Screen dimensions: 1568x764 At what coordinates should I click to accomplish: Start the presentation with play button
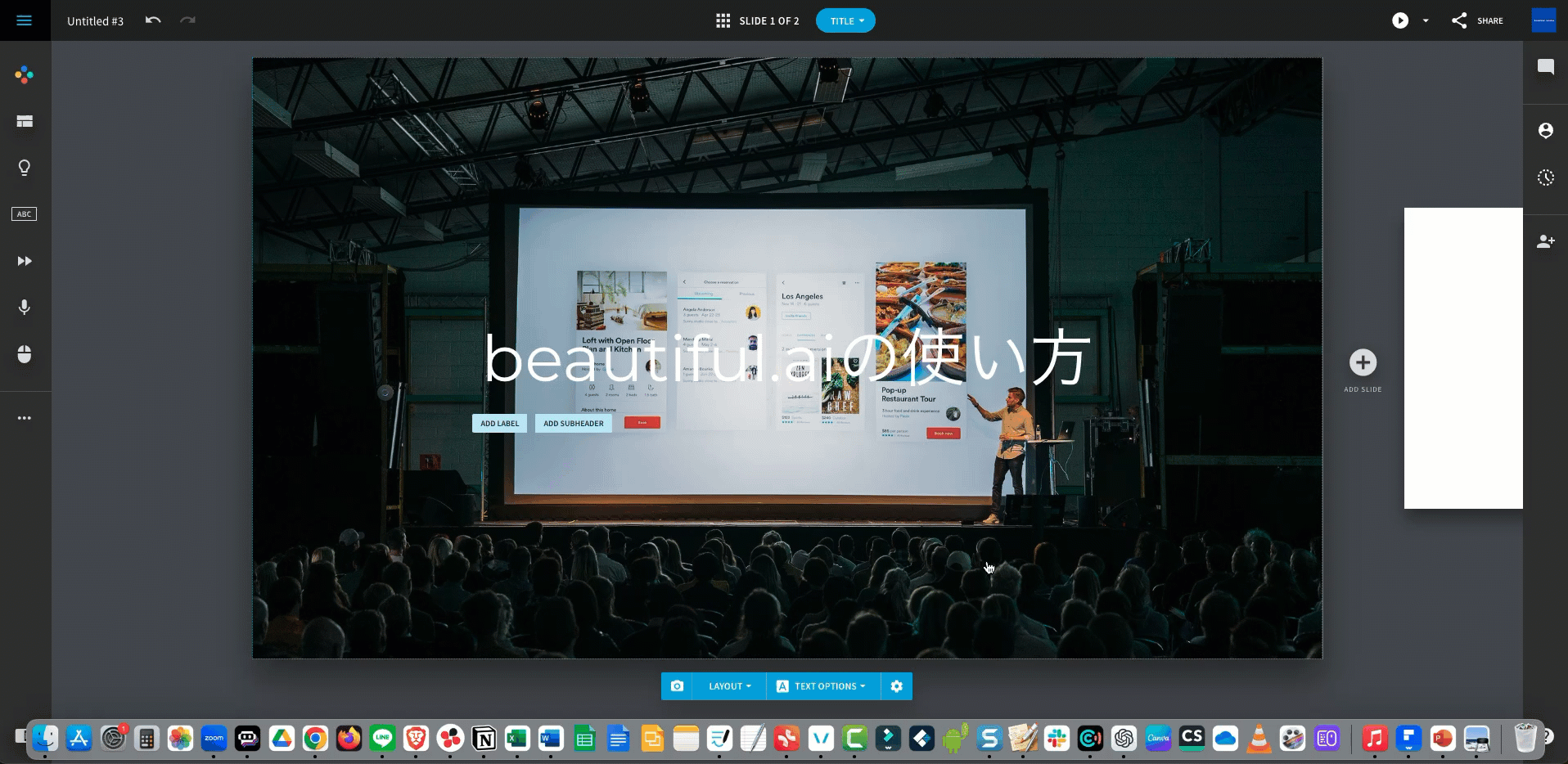[x=1400, y=20]
